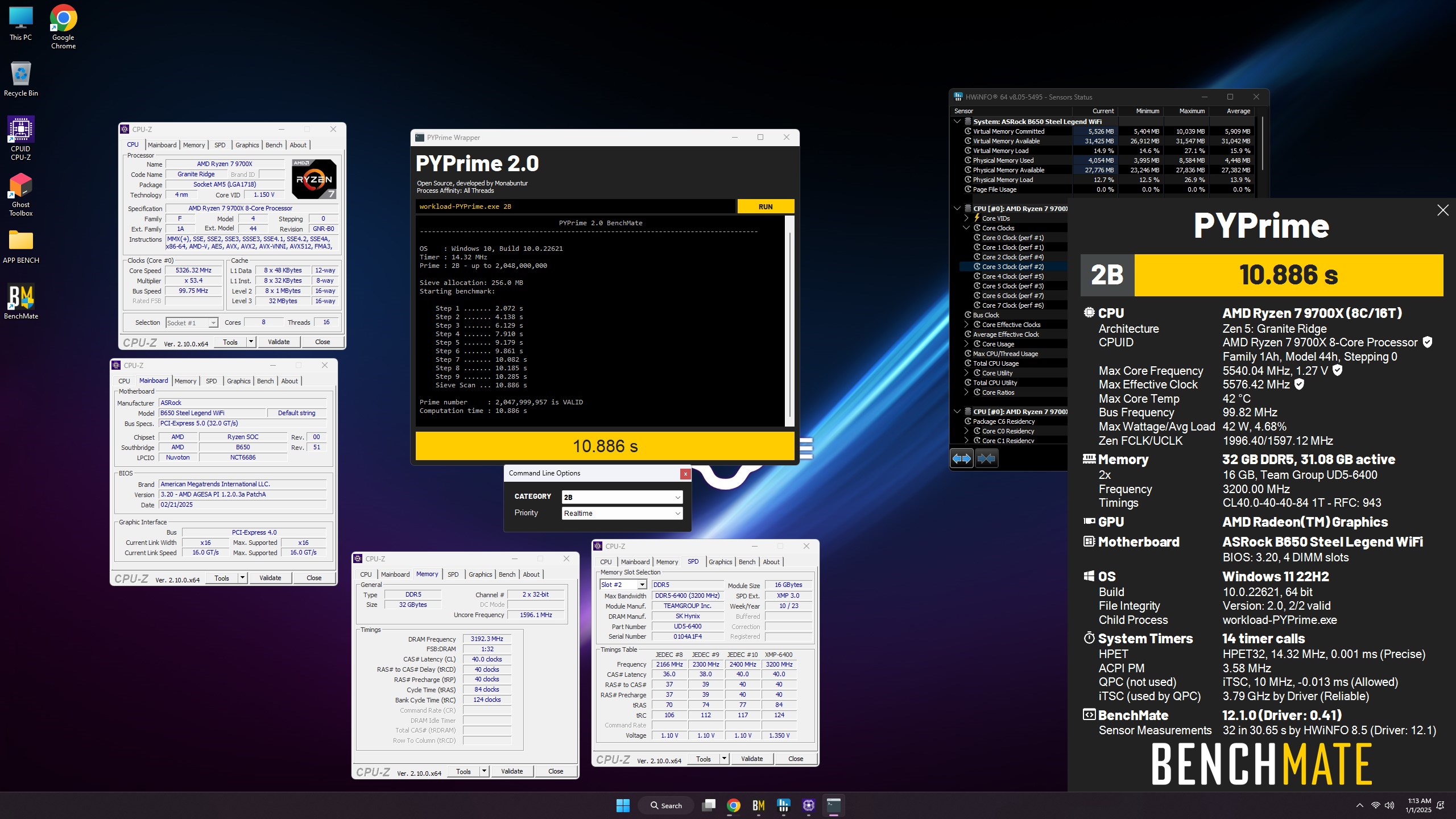Open Recycle Bin desktop icon
This screenshot has width=1456, height=819.
coord(21,79)
